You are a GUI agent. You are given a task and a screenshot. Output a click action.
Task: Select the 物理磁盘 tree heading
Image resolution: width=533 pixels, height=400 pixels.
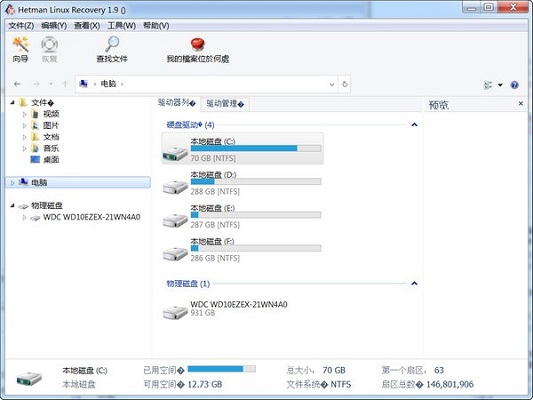point(47,205)
